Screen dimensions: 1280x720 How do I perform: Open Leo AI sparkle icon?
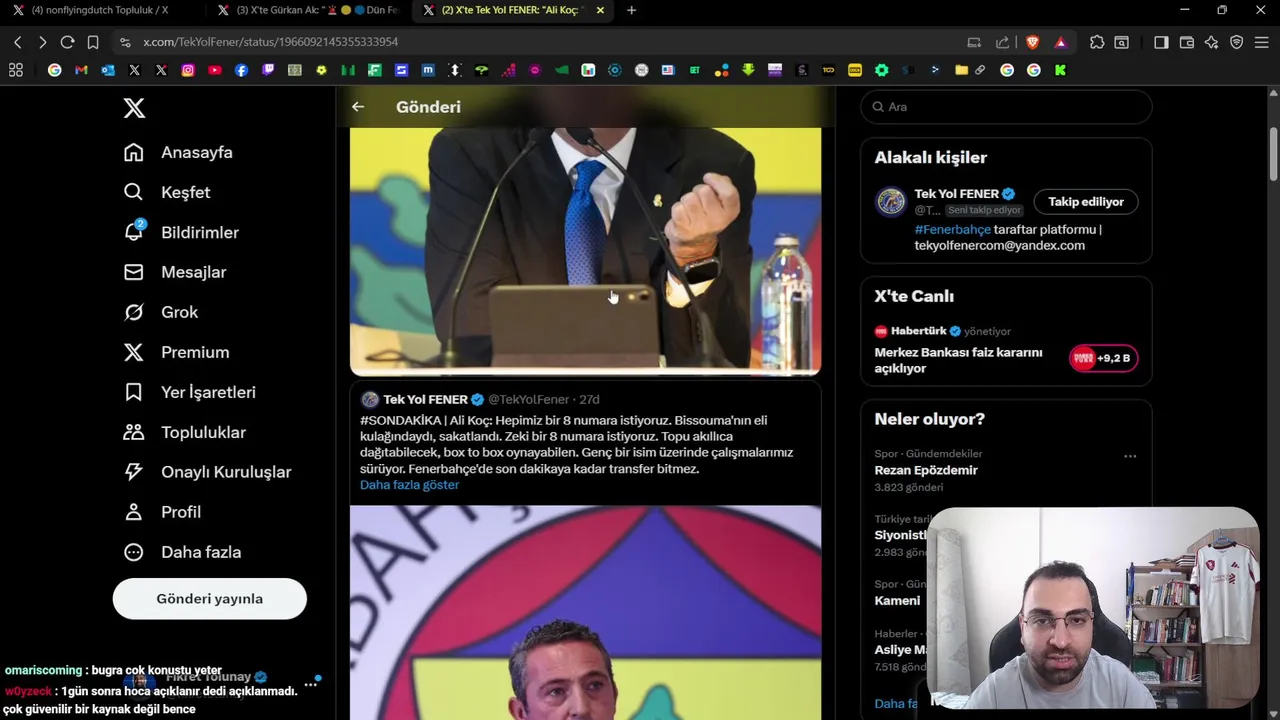click(x=1212, y=42)
